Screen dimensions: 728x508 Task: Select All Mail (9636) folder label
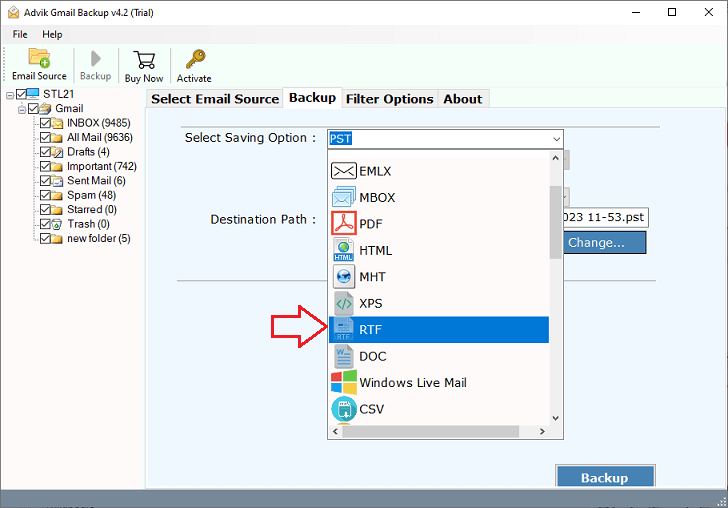(x=100, y=137)
